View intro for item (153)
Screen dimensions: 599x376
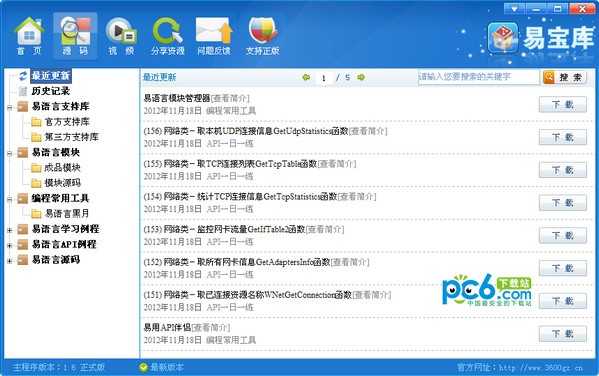[x=325, y=229]
